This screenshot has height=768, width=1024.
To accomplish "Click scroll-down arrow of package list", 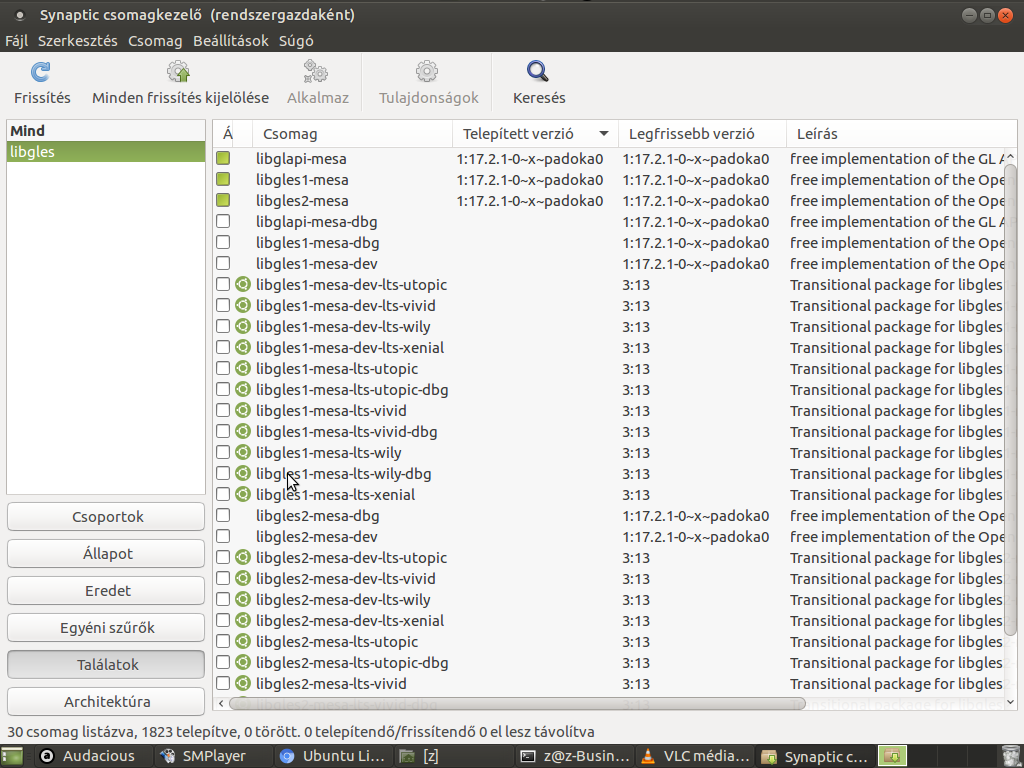I will pos(1010,703).
